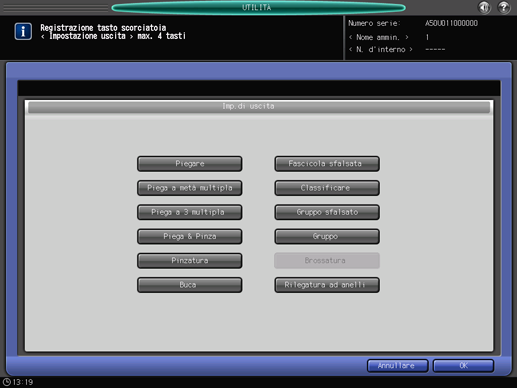Image resolution: width=517 pixels, height=388 pixels.
Task: Select the Piegare output button
Action: click(190, 164)
